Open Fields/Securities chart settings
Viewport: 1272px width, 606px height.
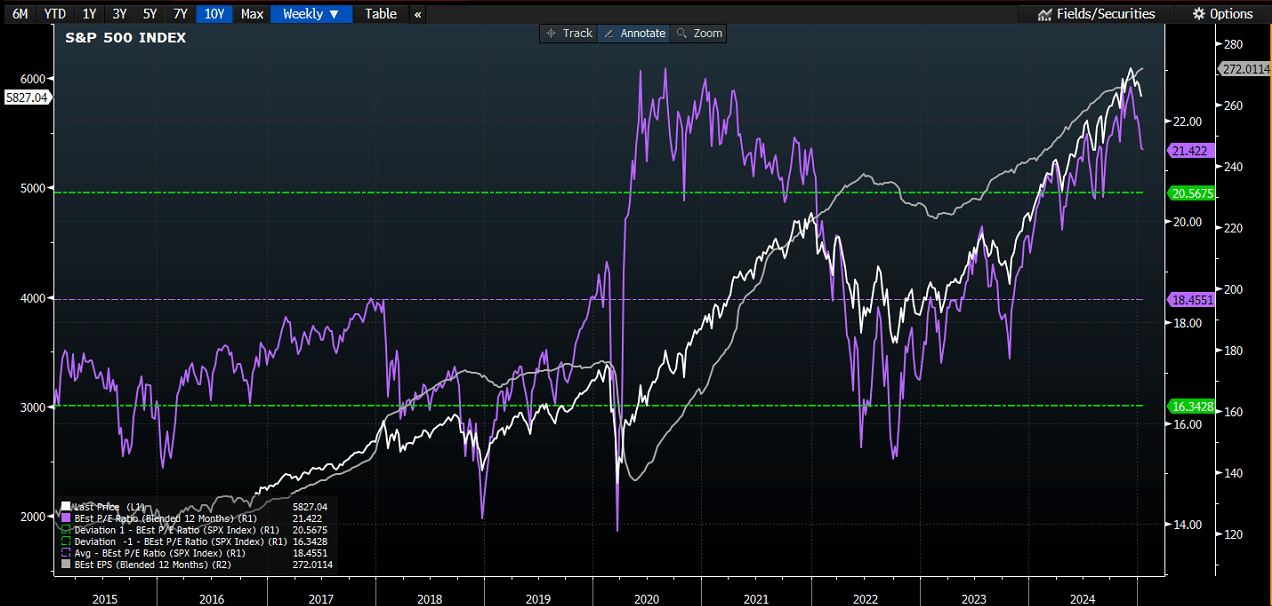pyautogui.click(x=1097, y=14)
